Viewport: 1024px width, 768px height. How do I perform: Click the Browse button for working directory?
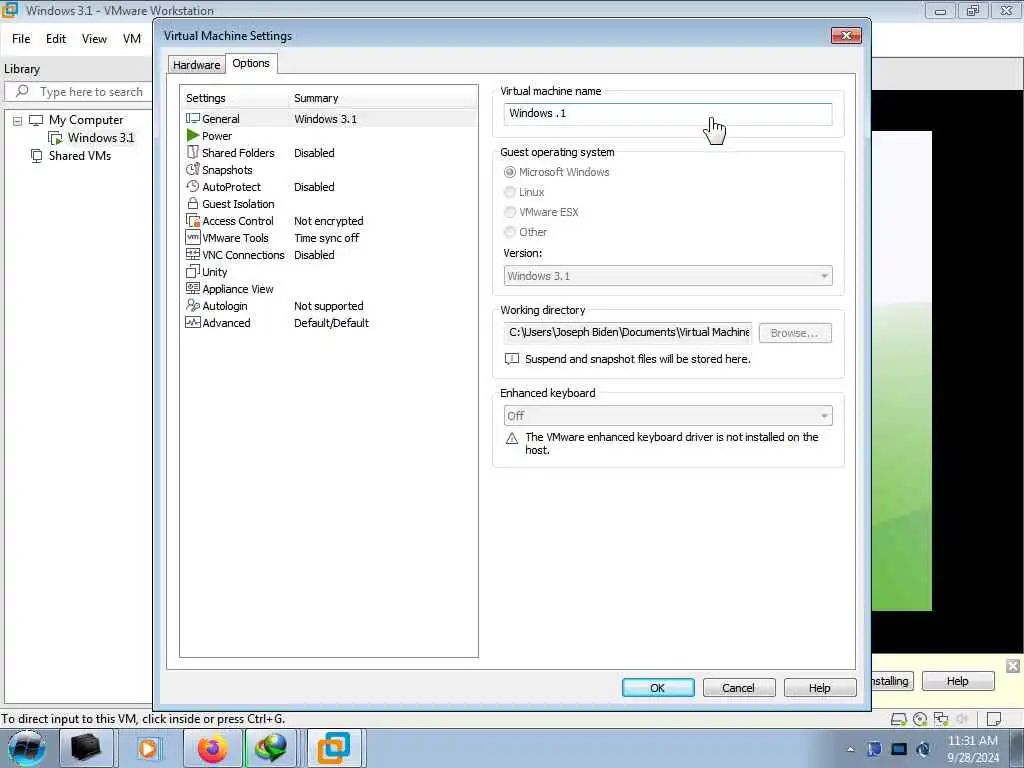795,333
